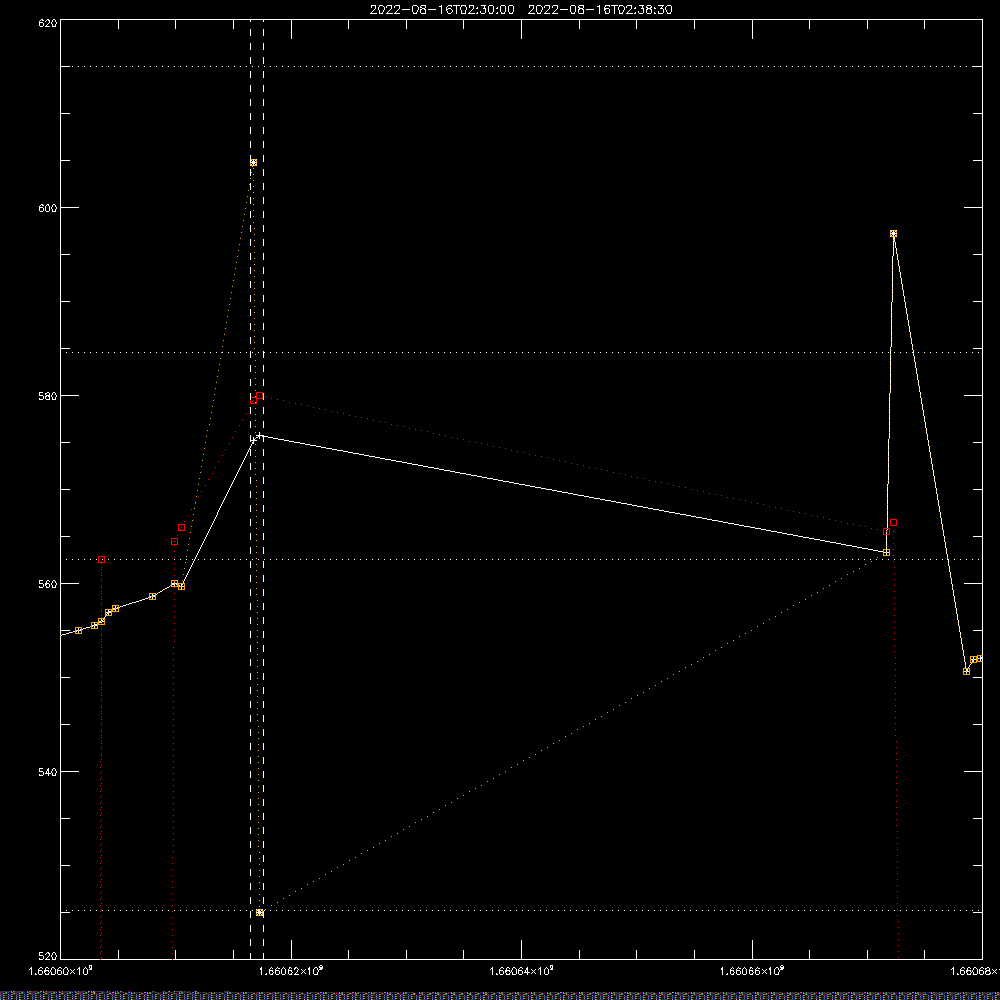
Task: Select the 600 y-axis label
Action: tap(49, 208)
